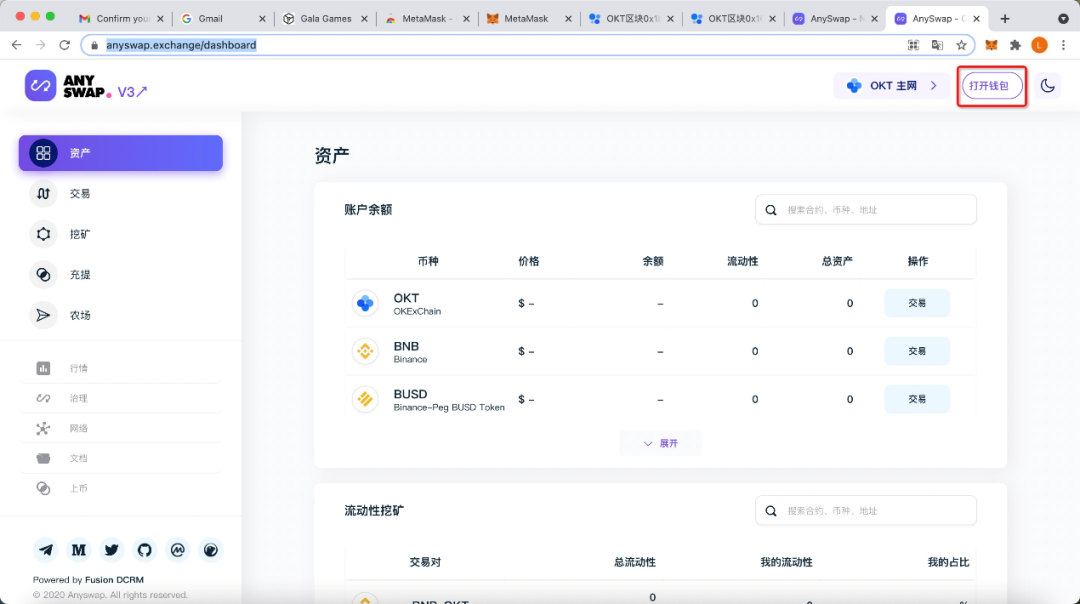Bookmark this page with star icon

[962, 45]
